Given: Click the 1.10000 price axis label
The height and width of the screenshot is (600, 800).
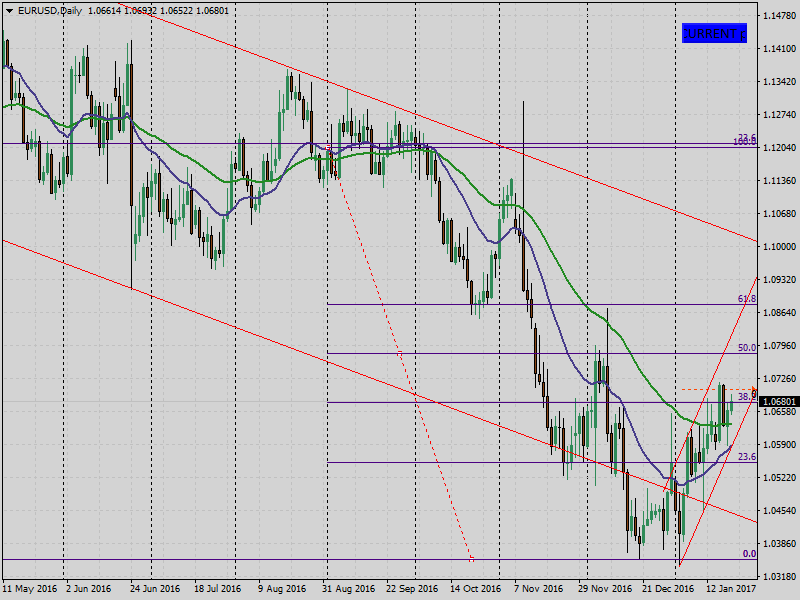Looking at the screenshot, I should [779, 246].
